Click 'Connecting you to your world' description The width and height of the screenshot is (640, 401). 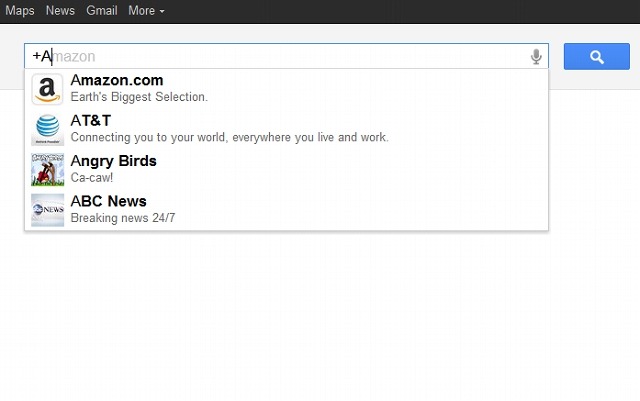(229, 138)
